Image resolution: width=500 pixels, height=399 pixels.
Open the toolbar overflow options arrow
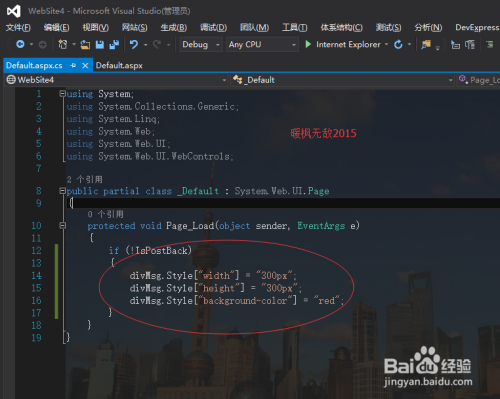(438, 48)
